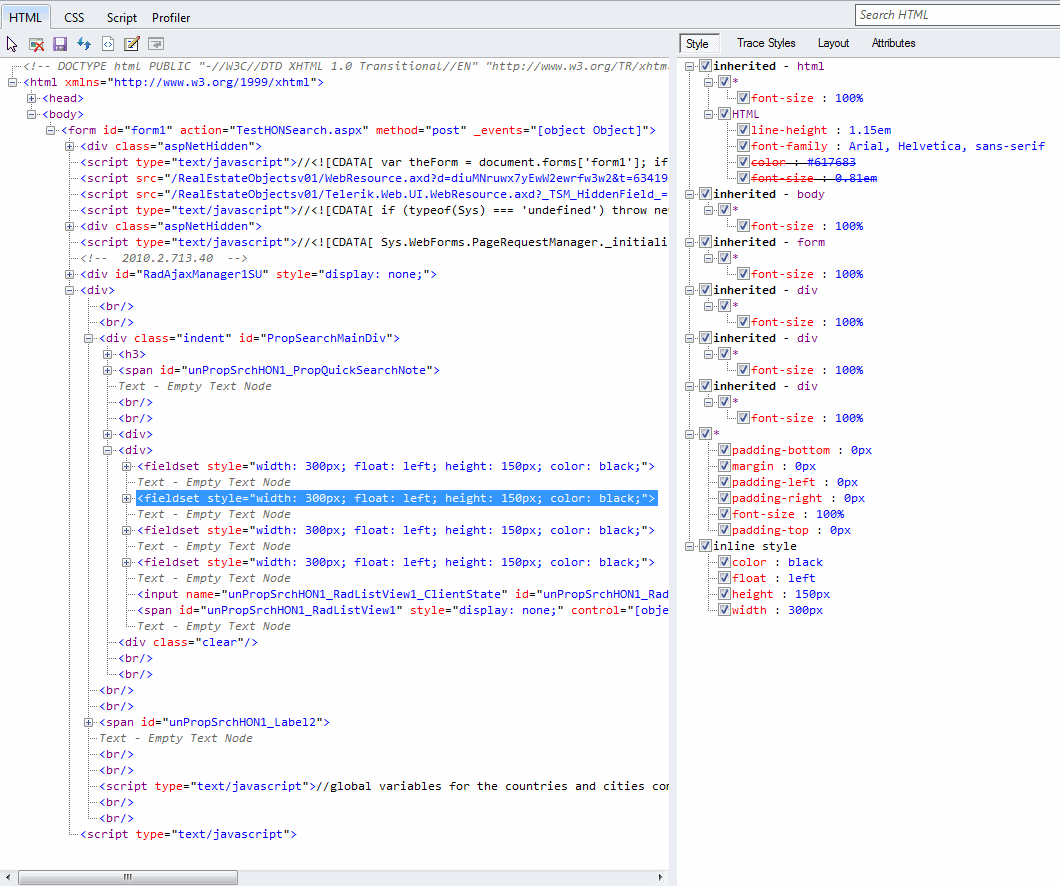Image resolution: width=1060 pixels, height=886 pixels.
Task: Uncheck the font-family Arial property checkbox
Action: tap(743, 146)
